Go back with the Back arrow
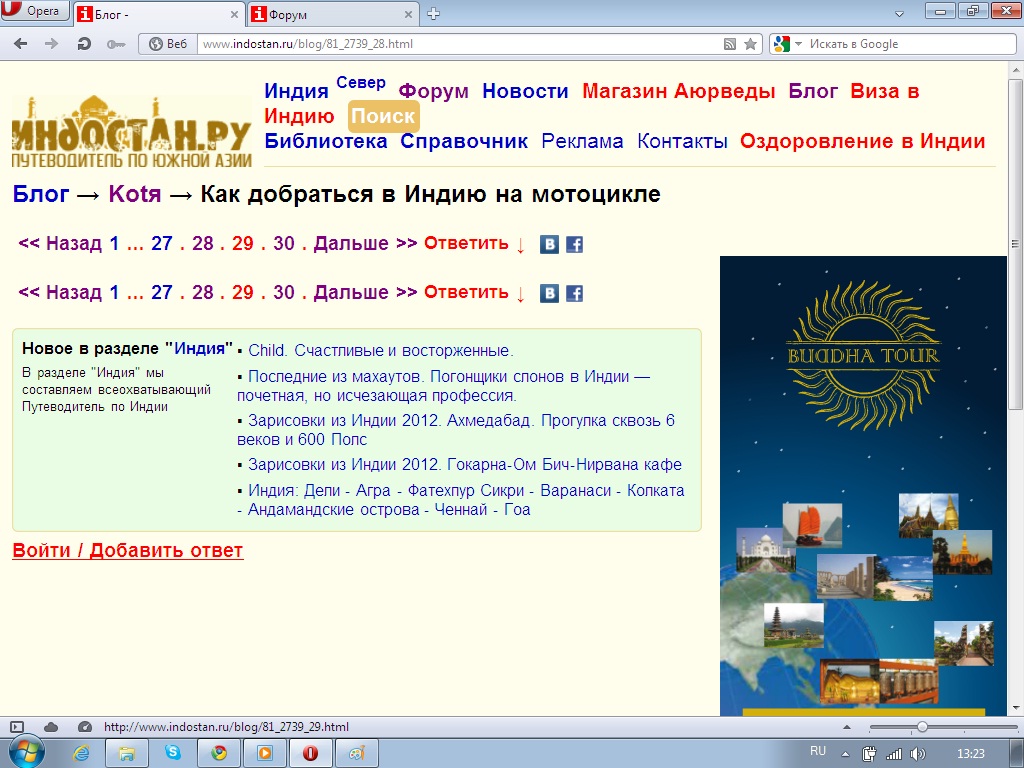 coord(21,44)
